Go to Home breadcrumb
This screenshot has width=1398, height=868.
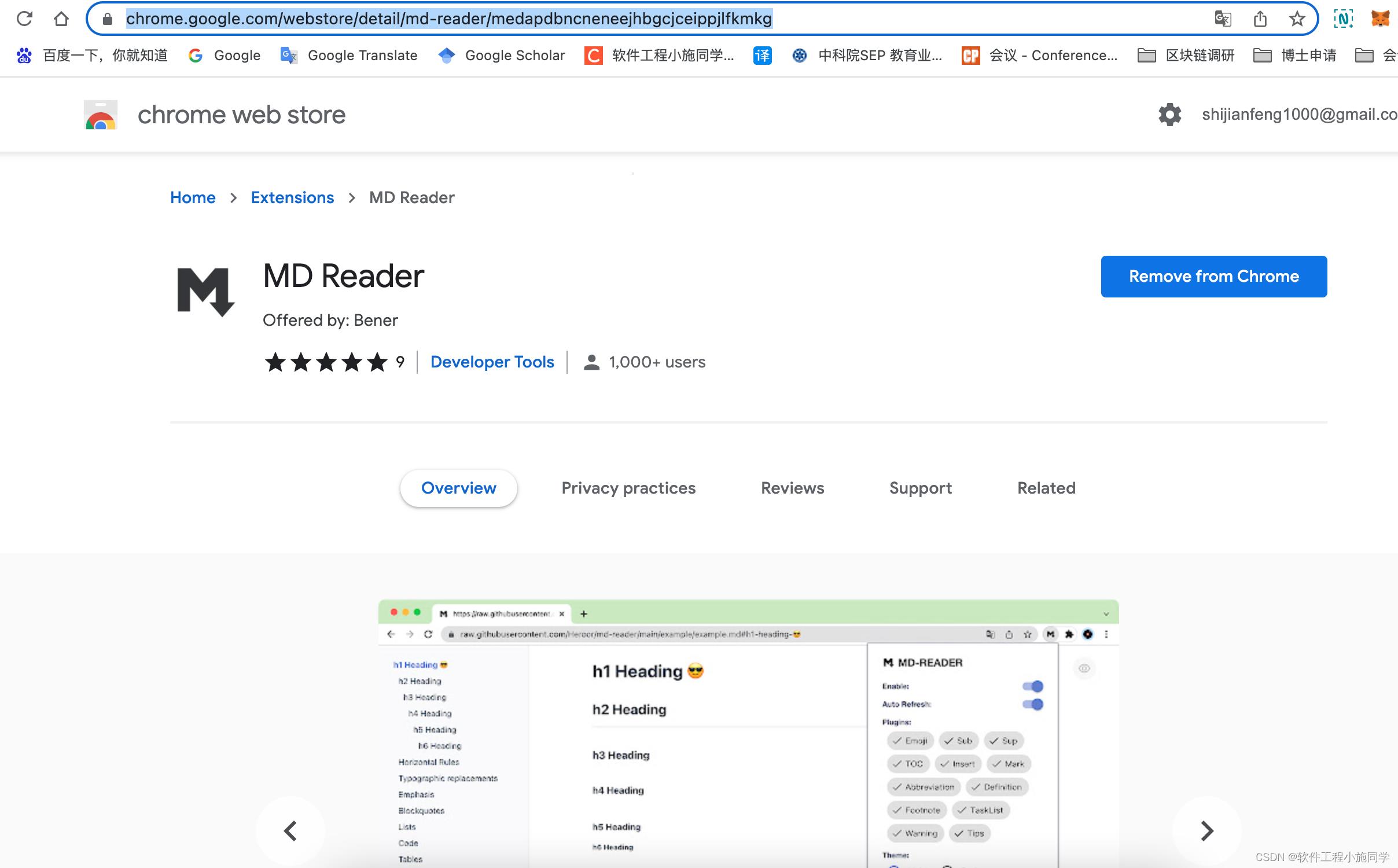click(193, 198)
